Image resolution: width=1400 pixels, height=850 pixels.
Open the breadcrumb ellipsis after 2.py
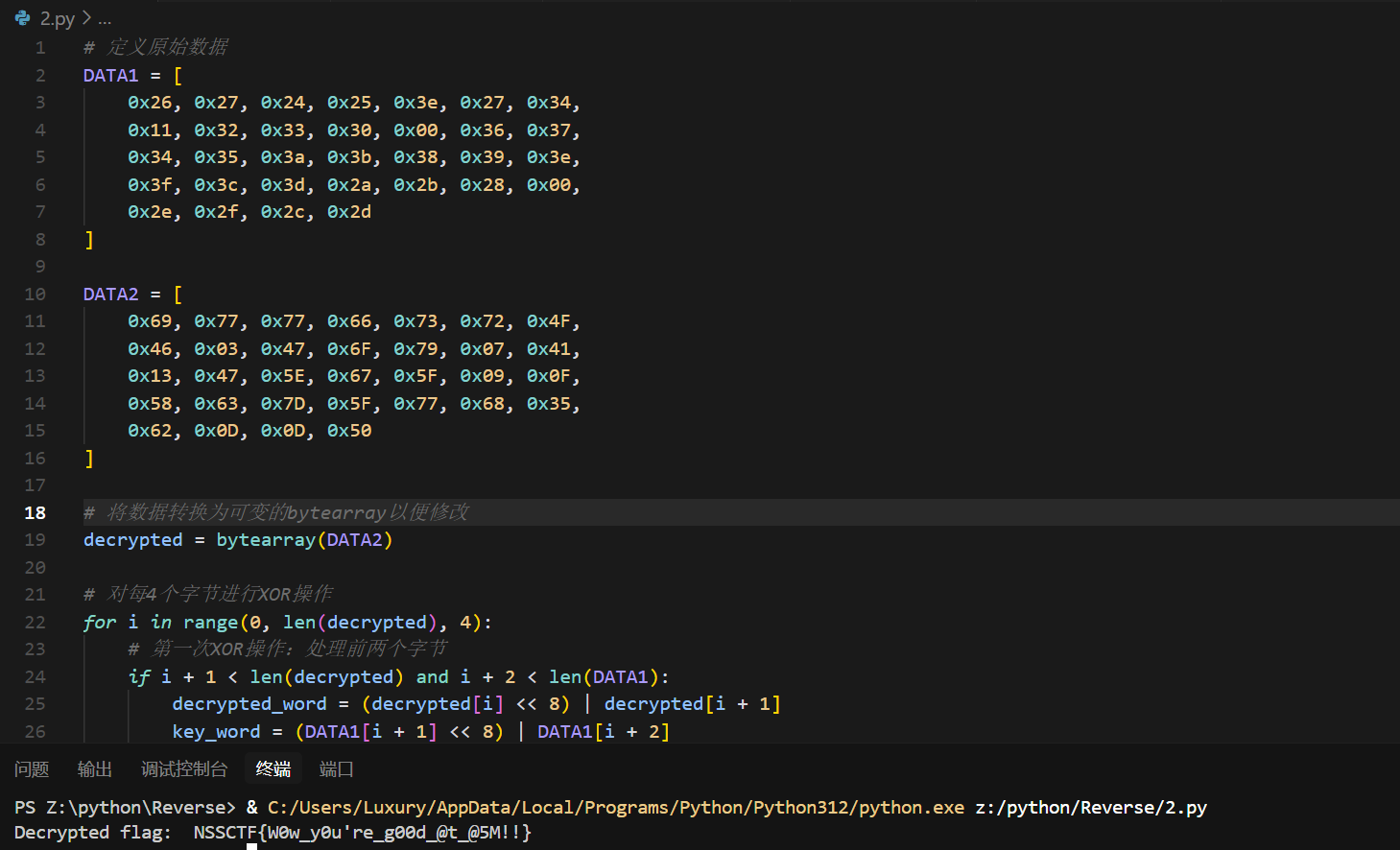(104, 17)
